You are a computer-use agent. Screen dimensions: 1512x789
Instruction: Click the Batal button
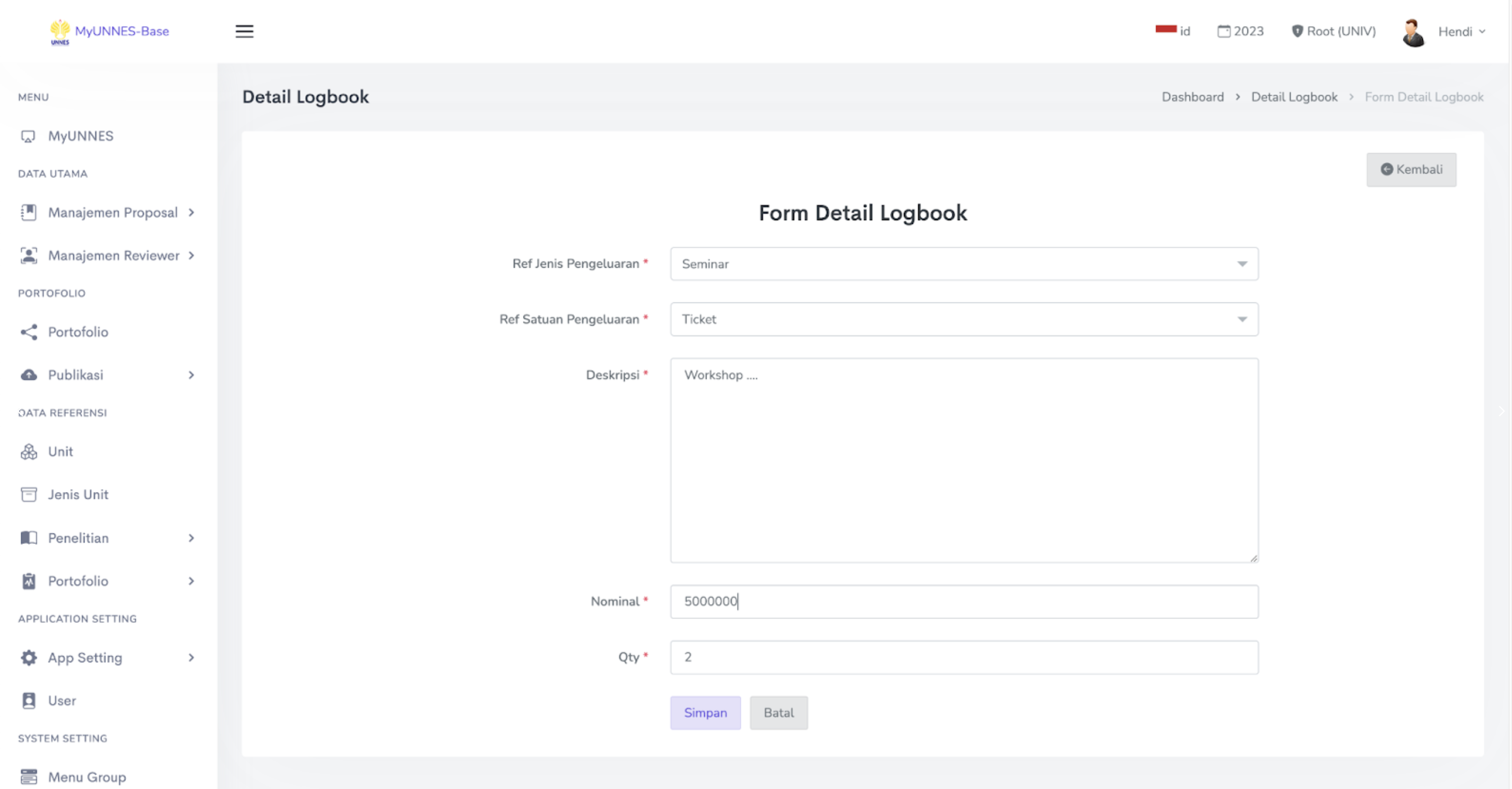(x=778, y=713)
